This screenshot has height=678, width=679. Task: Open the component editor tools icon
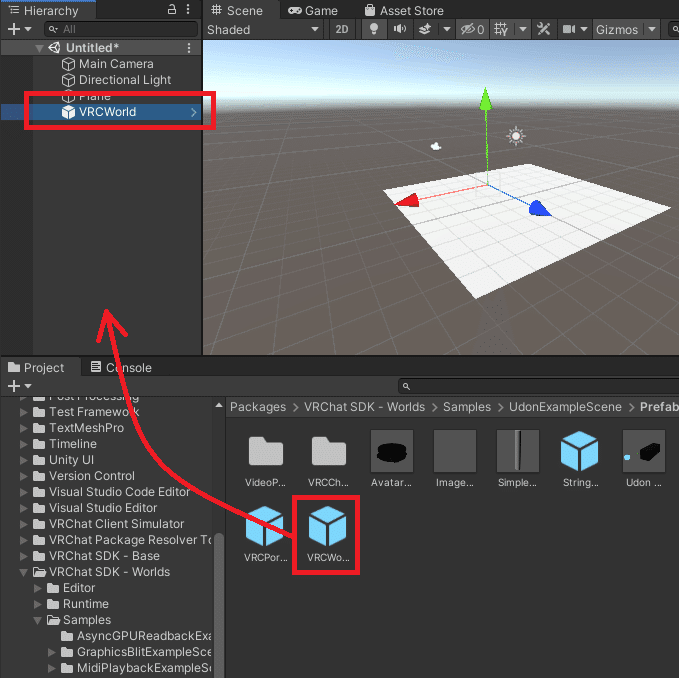click(x=543, y=29)
